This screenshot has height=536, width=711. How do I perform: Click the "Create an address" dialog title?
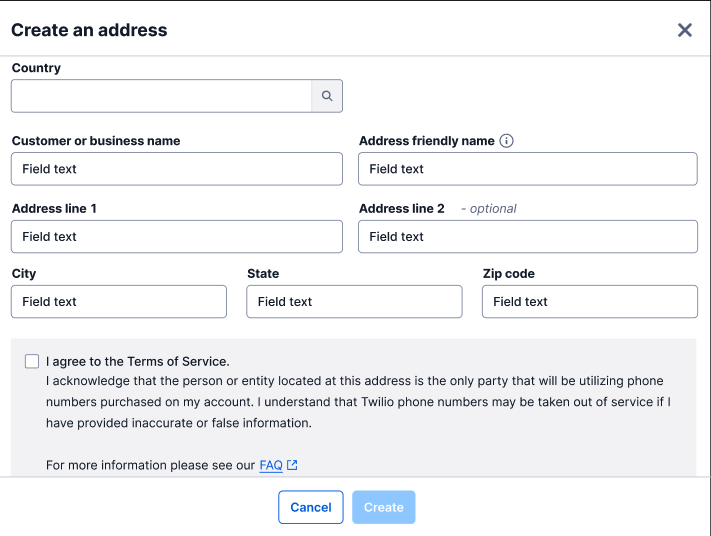pyautogui.click(x=89, y=30)
